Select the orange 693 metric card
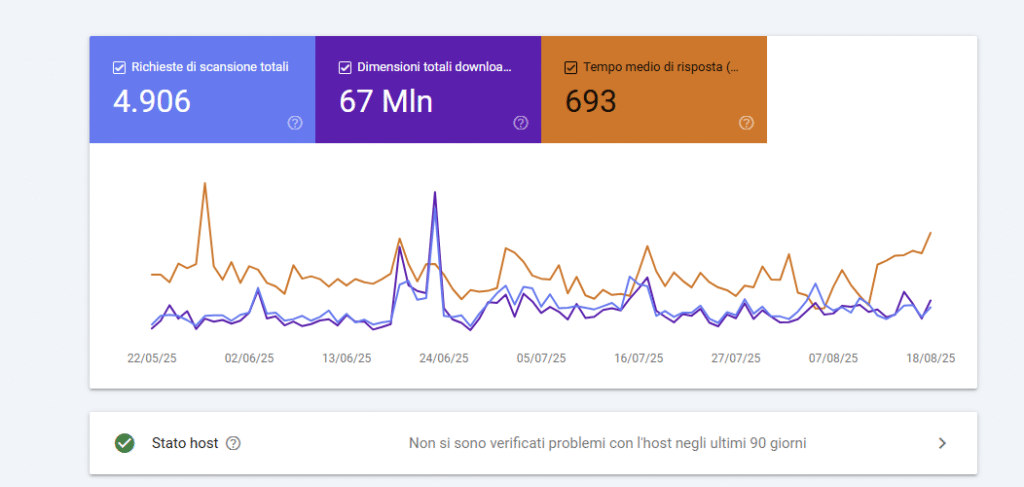Screen dimensions: 1024x487 (654, 100)
